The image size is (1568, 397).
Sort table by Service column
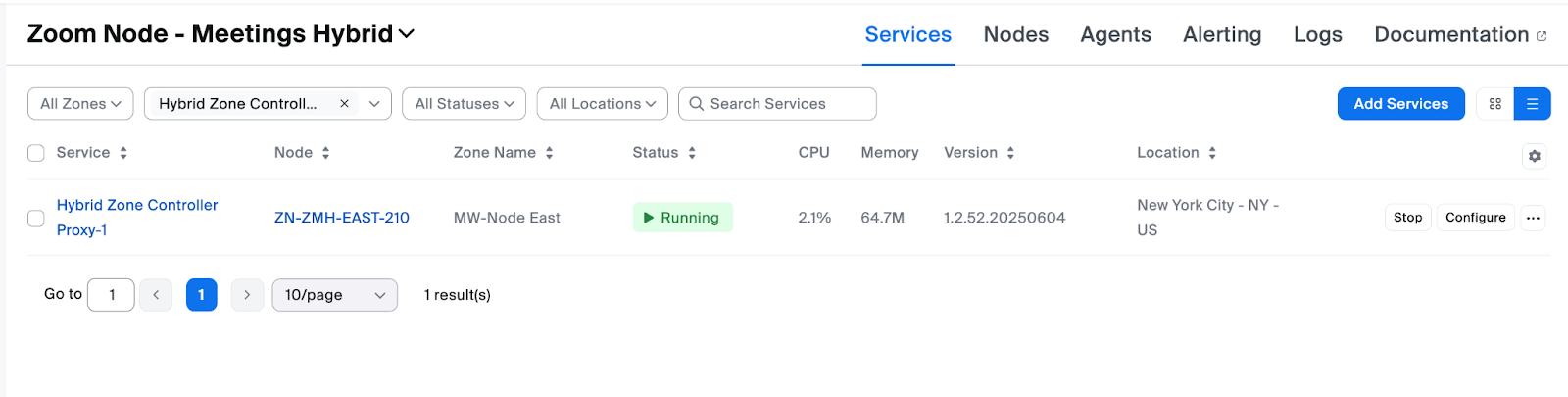tap(123, 153)
